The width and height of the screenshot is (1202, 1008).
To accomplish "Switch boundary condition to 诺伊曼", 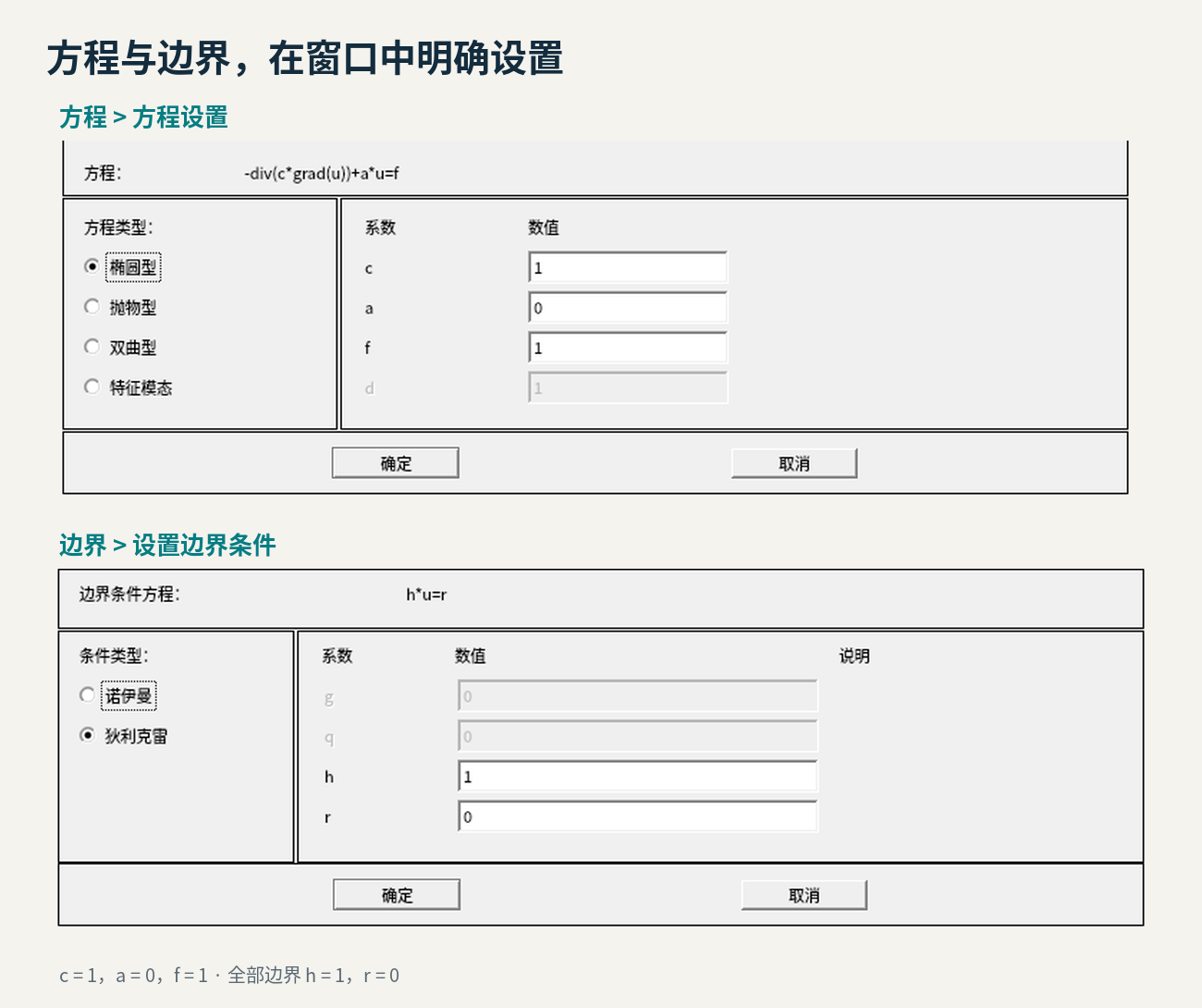I will [87, 695].
